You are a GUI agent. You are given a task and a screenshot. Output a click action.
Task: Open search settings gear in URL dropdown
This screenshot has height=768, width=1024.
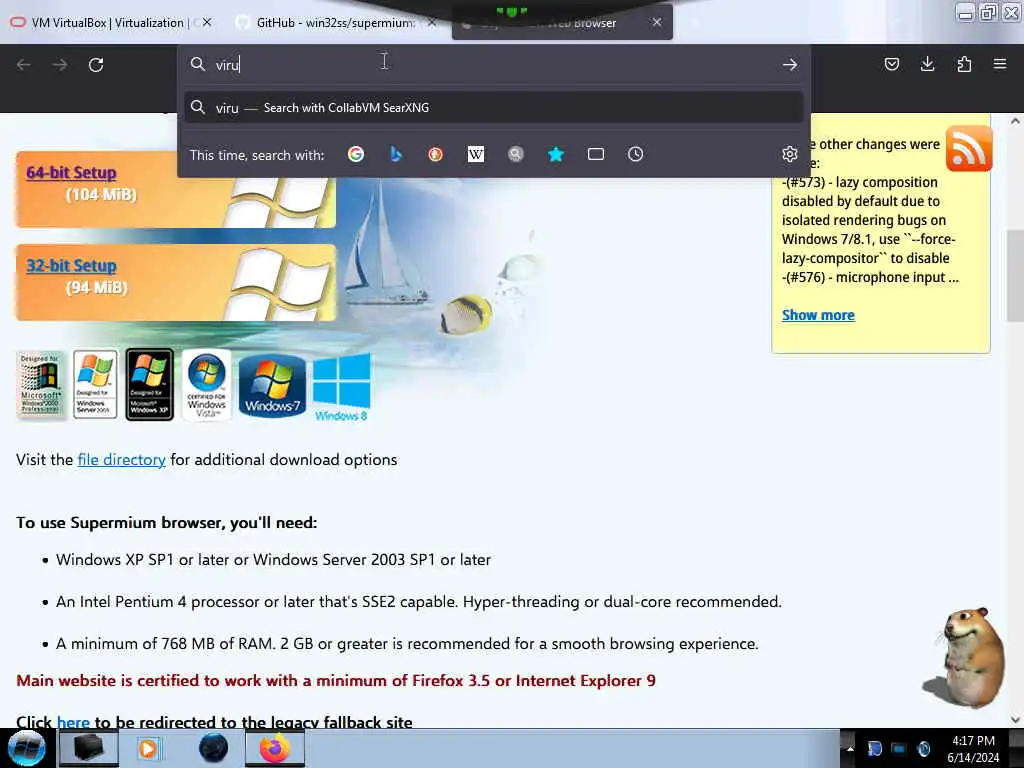790,154
